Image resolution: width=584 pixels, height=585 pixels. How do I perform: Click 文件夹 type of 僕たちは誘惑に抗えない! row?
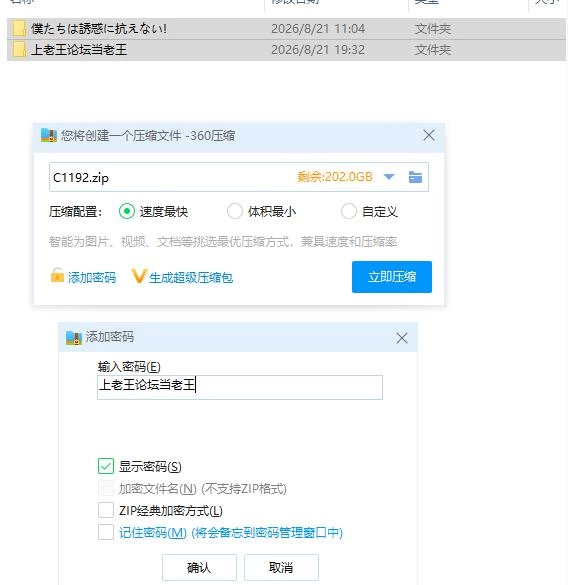pyautogui.click(x=433, y=29)
